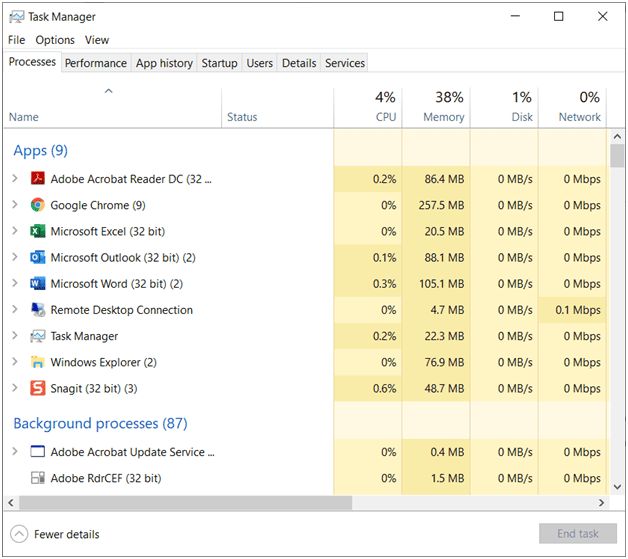Screen dimensions: 628x559
Task: Sort processes by CPU column
Action: click(x=368, y=108)
